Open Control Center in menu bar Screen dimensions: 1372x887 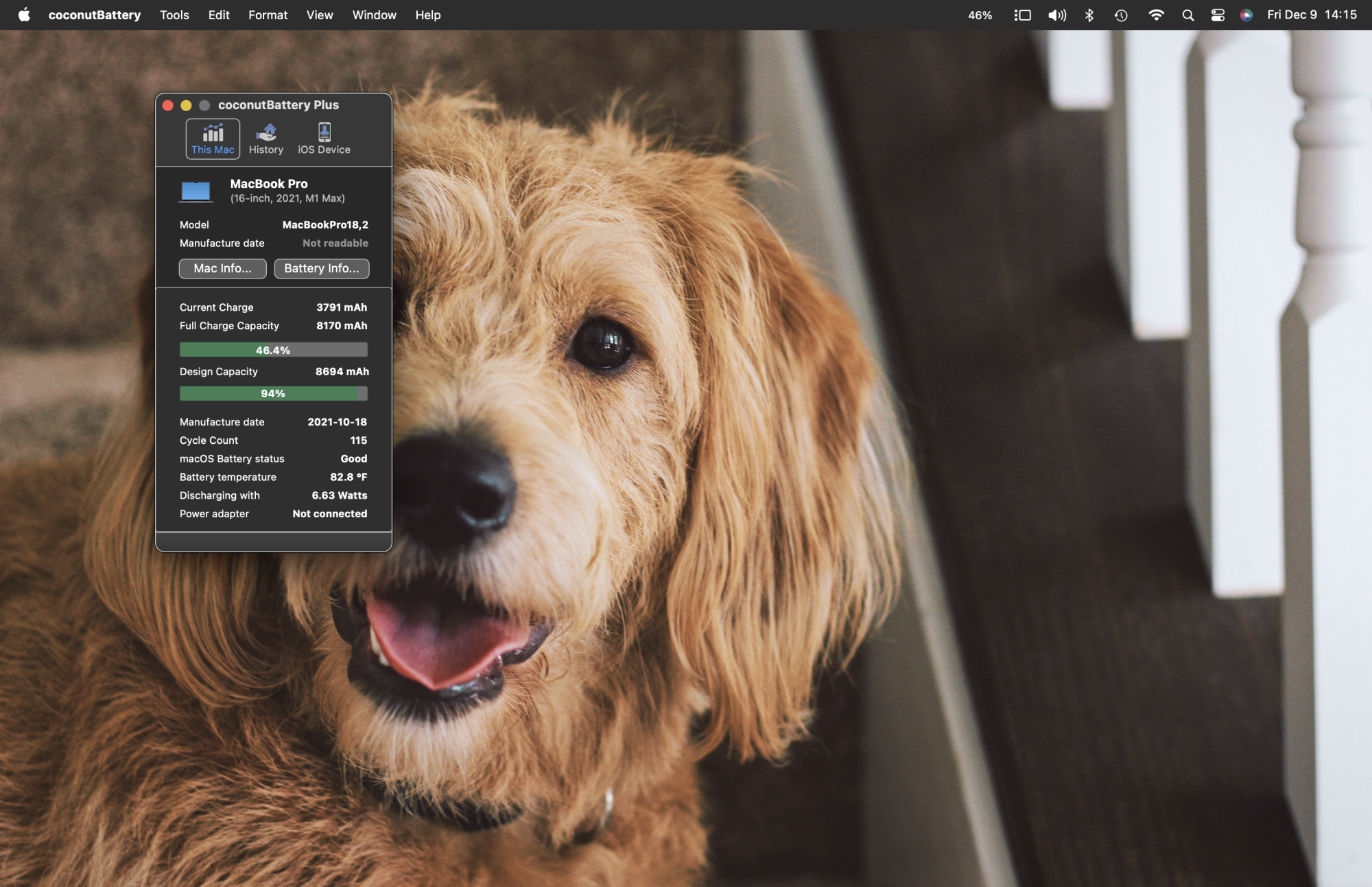click(1218, 15)
